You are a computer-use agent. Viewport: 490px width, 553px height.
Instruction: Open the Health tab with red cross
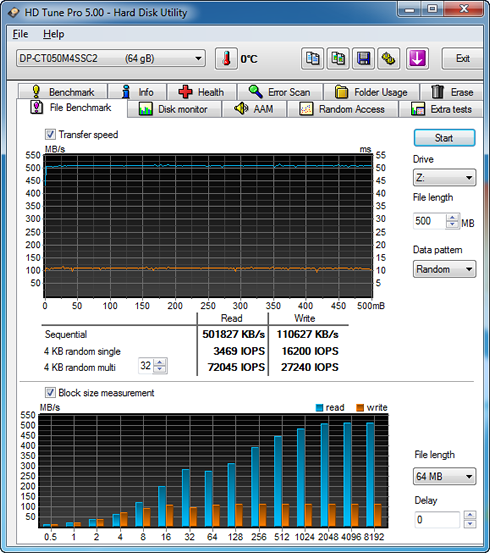[202, 92]
